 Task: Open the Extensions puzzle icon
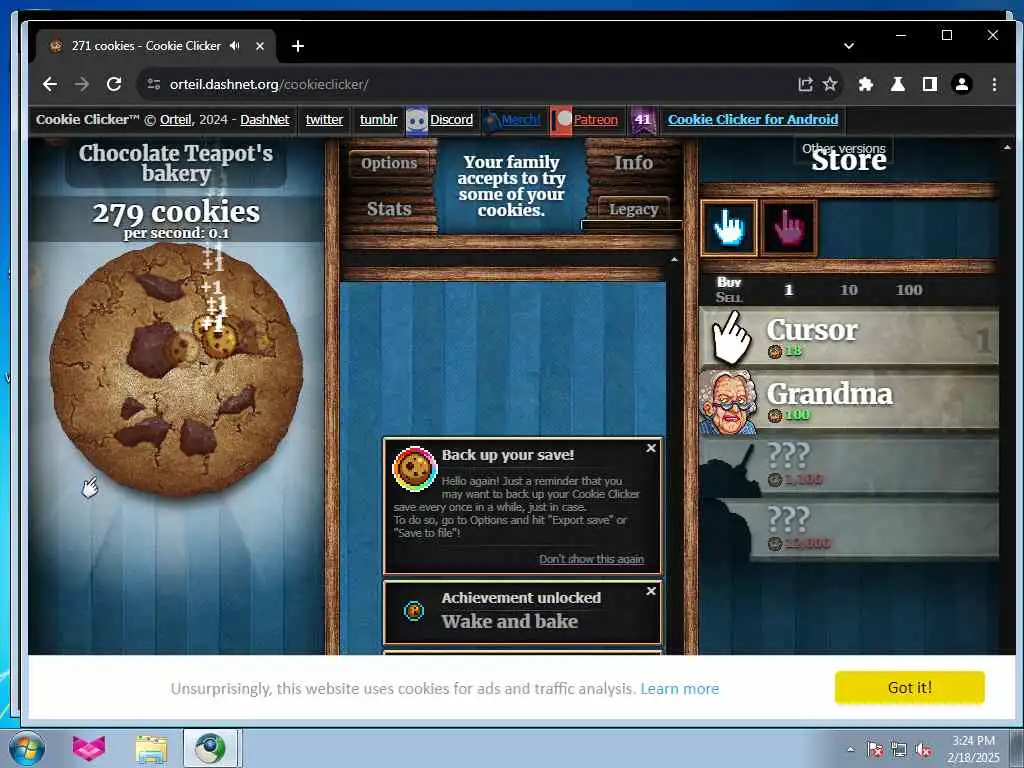[x=866, y=84]
